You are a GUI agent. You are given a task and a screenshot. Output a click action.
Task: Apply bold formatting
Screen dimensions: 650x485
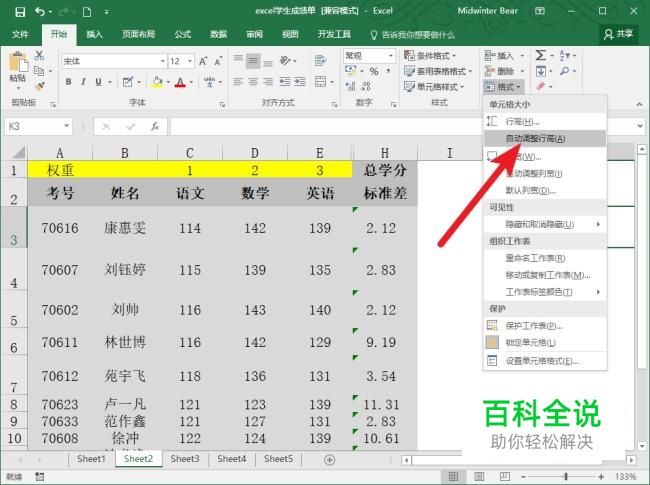click(x=68, y=82)
